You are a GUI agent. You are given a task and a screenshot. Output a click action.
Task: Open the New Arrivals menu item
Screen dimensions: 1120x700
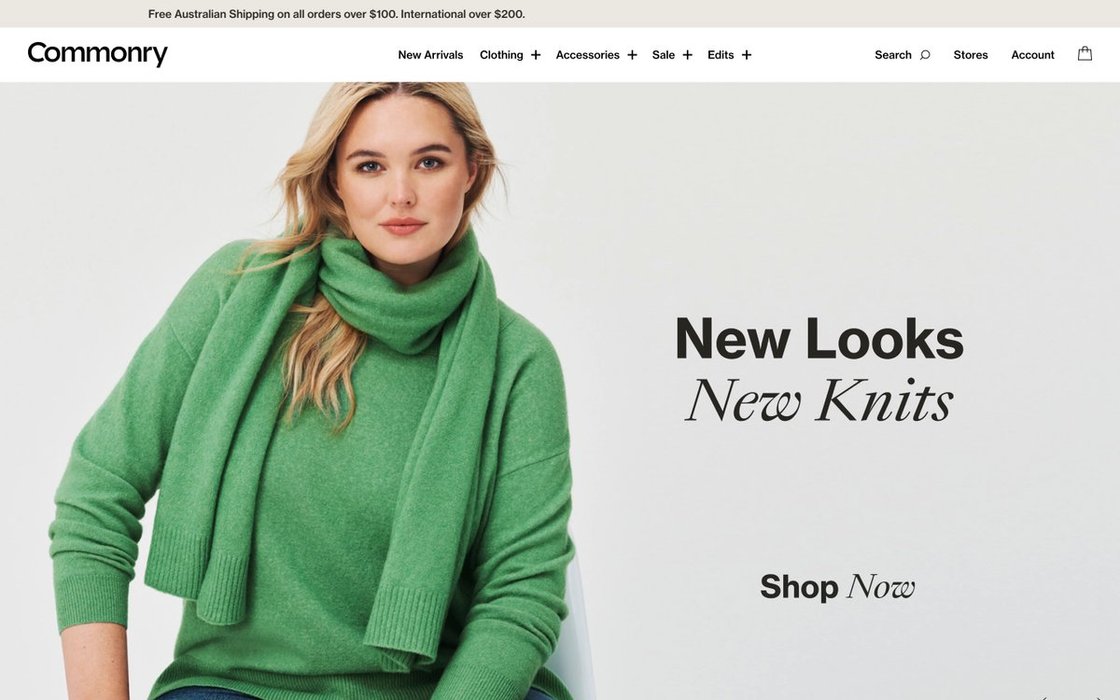click(x=431, y=55)
